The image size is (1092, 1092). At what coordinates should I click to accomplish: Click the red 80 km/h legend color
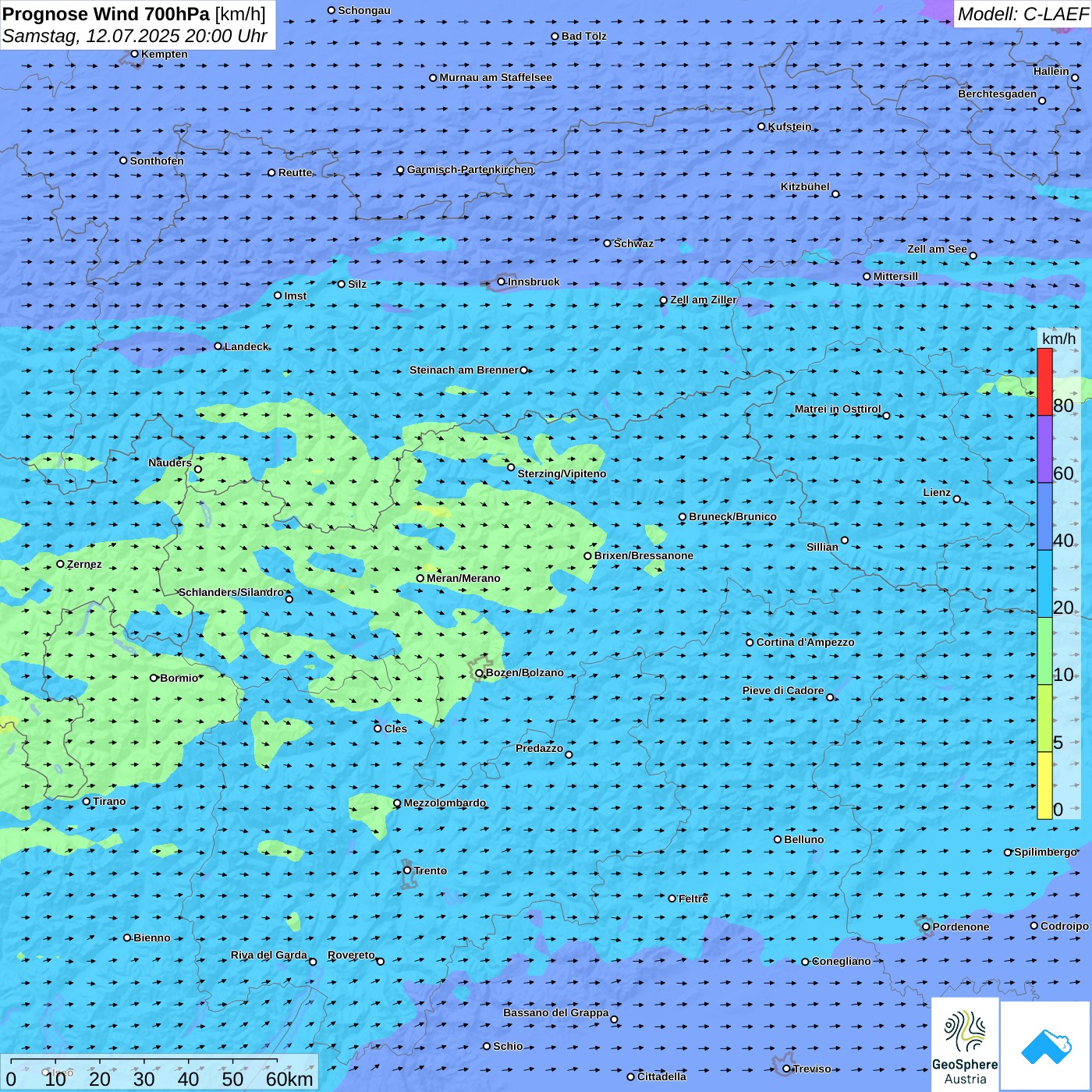(x=1044, y=381)
